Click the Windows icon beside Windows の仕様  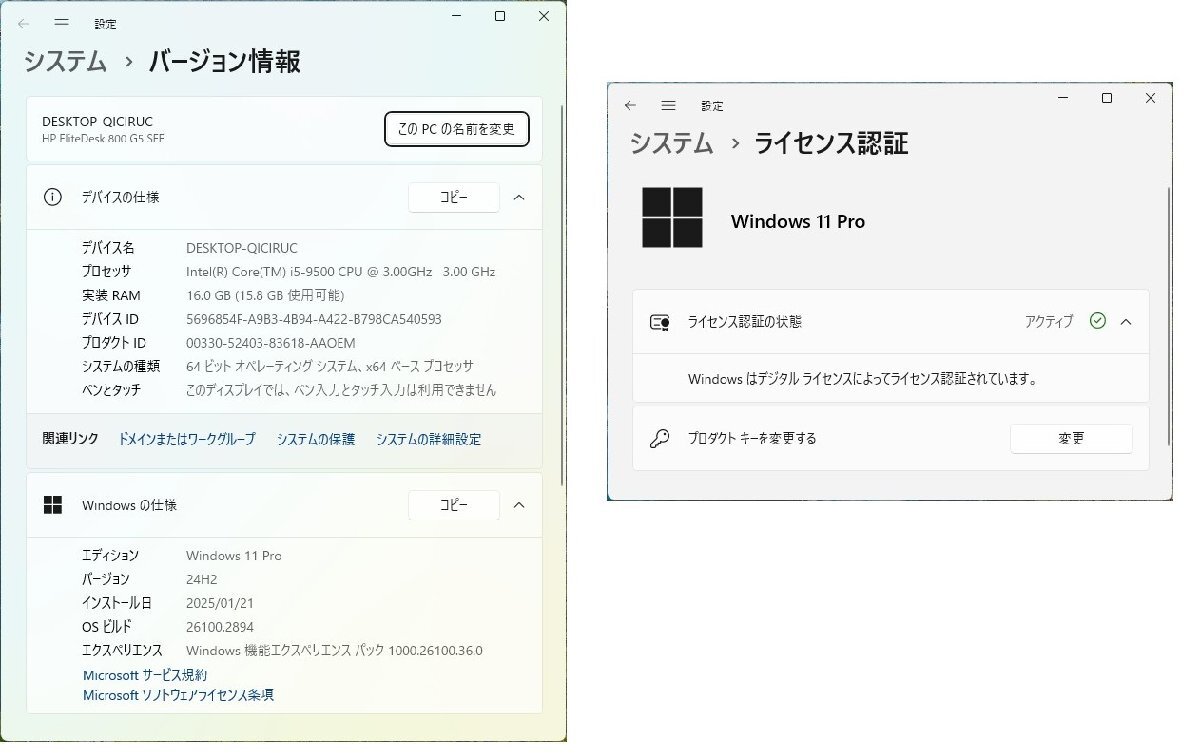55,505
